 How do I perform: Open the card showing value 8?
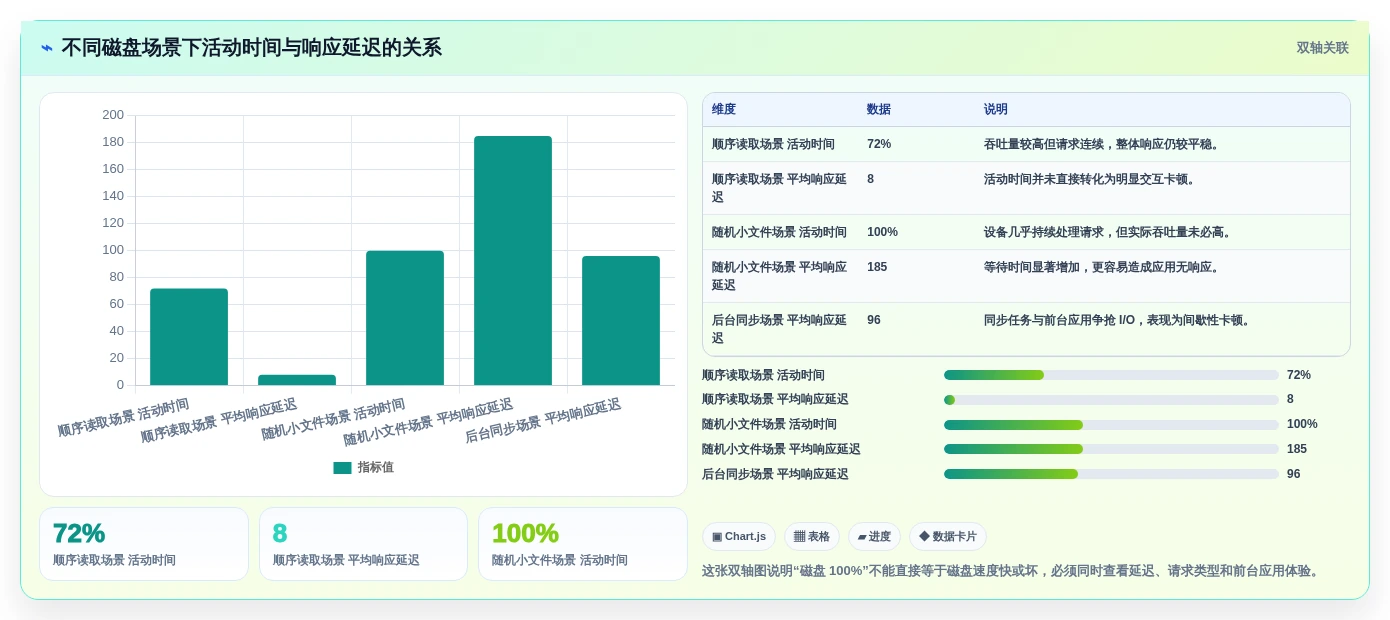click(x=363, y=544)
